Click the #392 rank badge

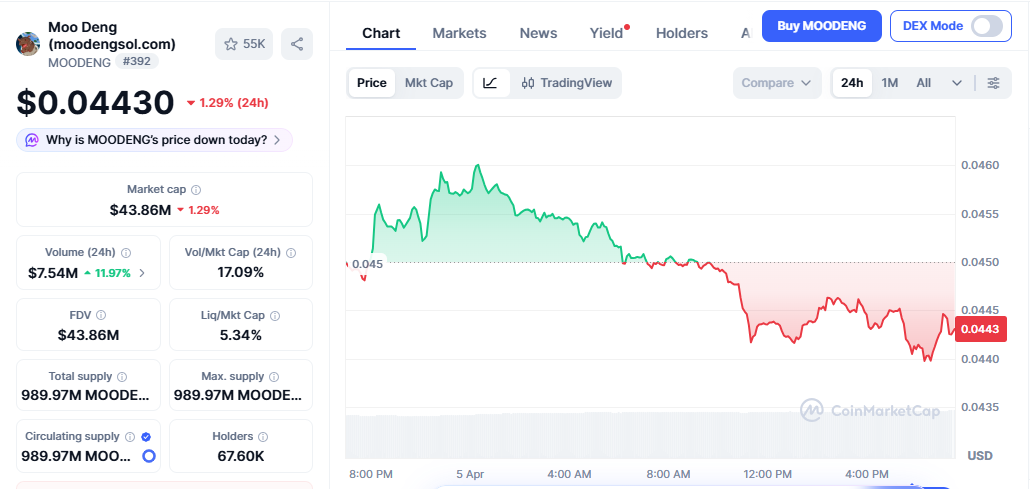point(137,62)
